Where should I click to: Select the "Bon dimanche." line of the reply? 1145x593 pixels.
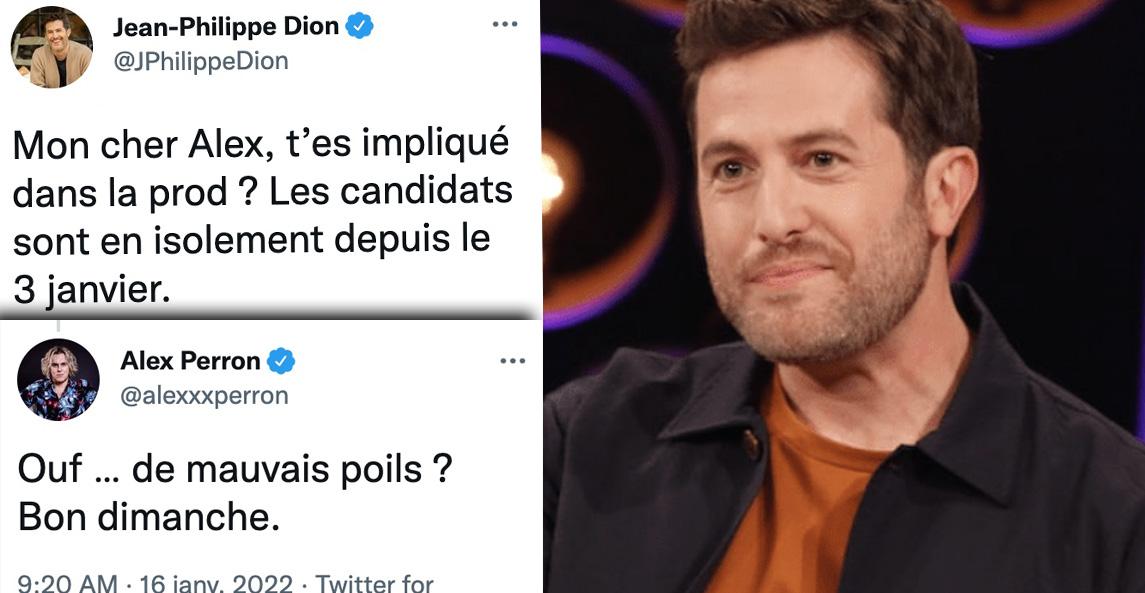(149, 517)
